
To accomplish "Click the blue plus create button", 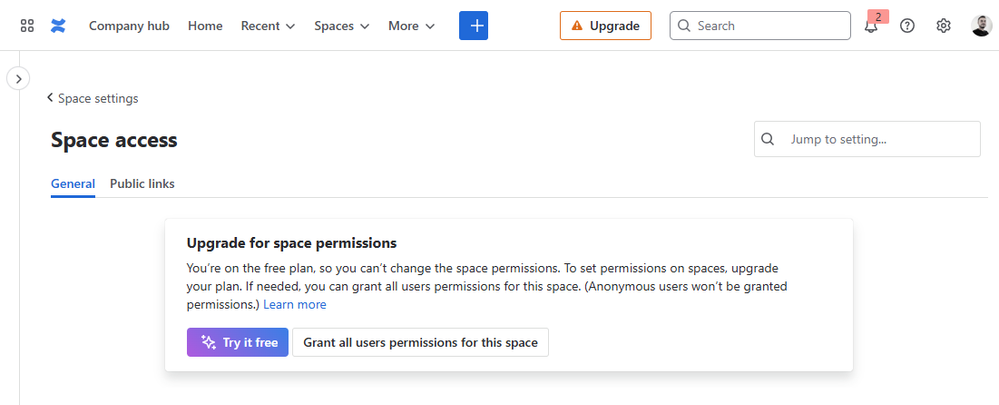I will click(473, 25).
